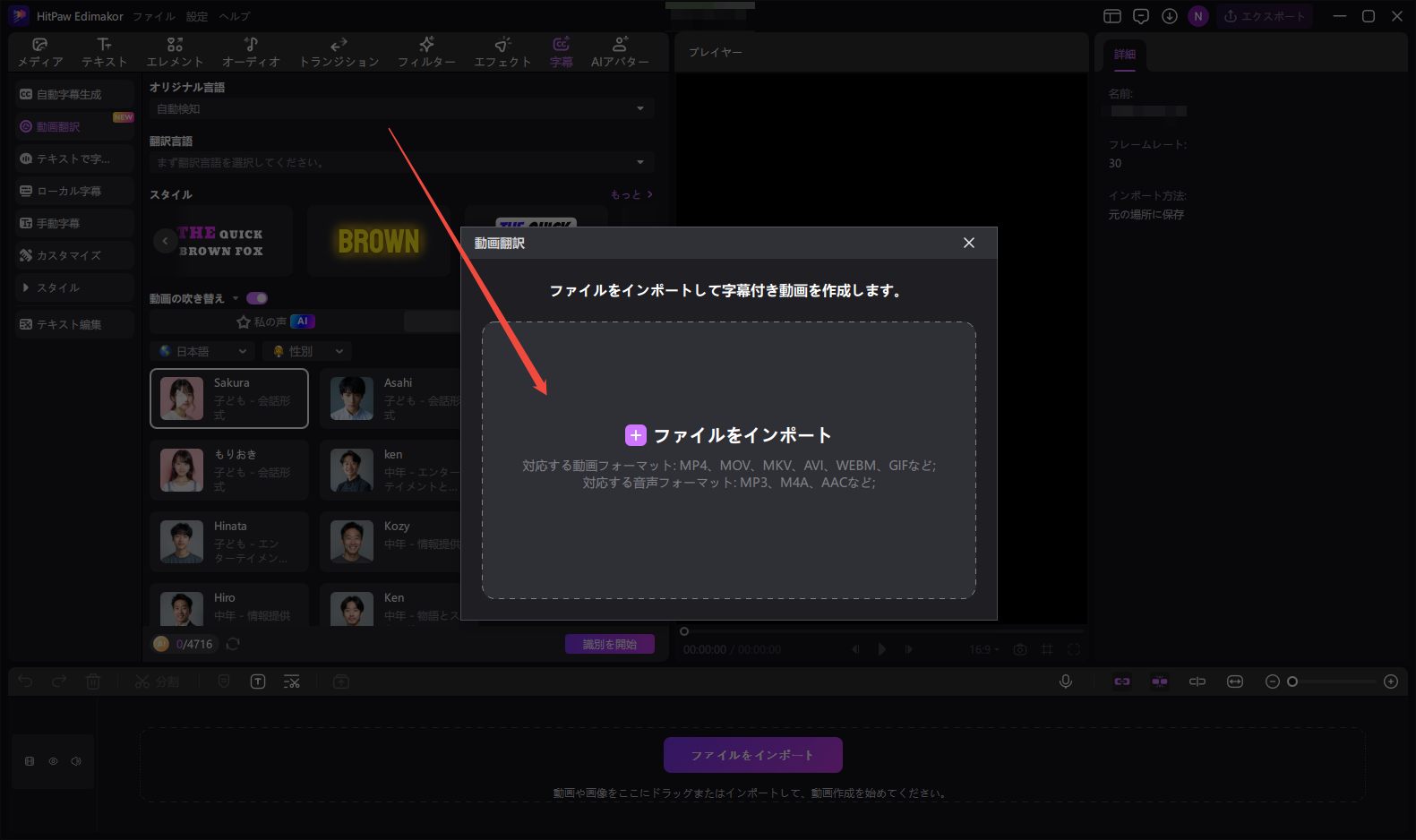
Task: Switch to the オーディオ tab
Action: pyautogui.click(x=251, y=52)
